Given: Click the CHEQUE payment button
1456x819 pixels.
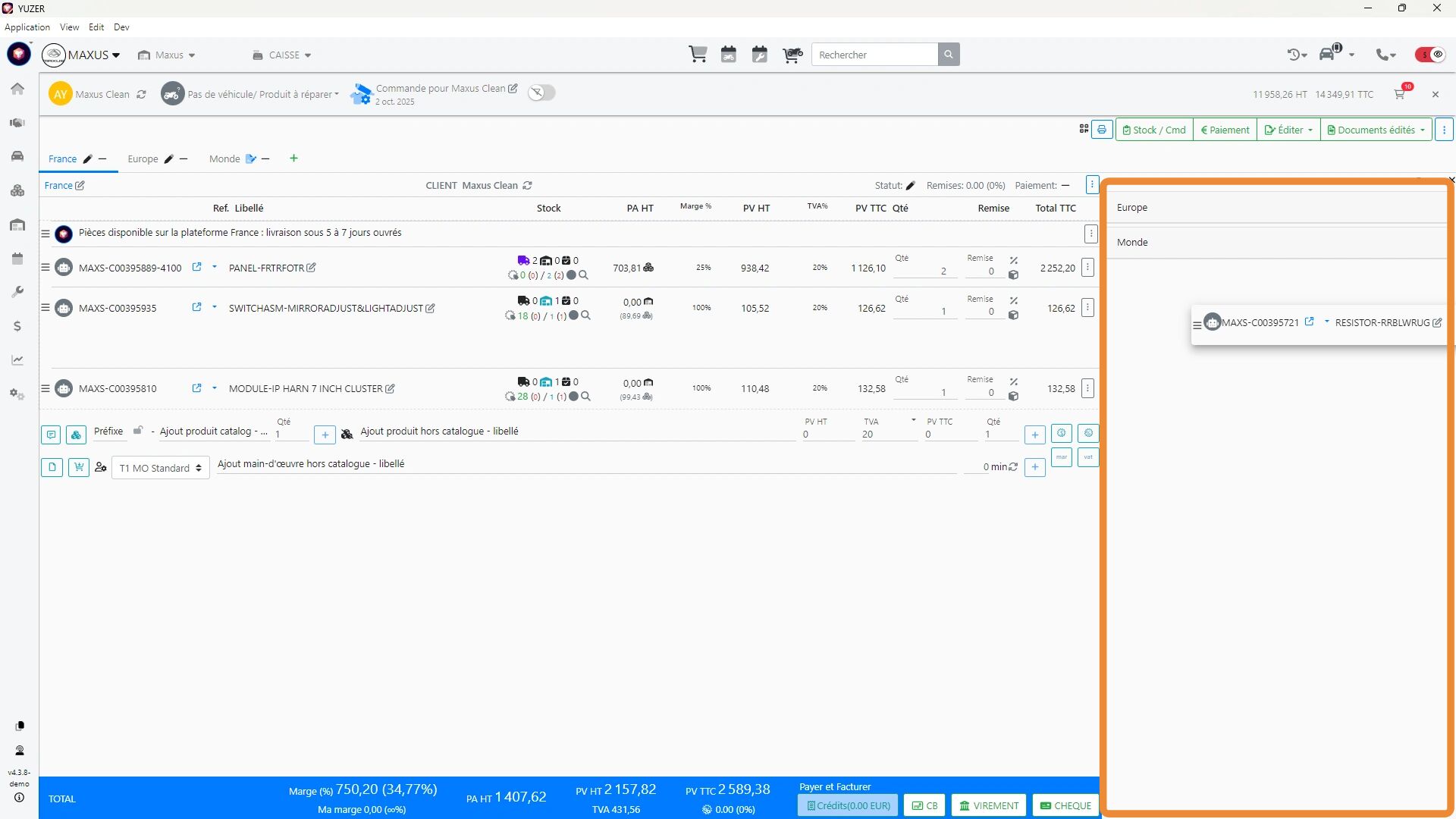Looking at the screenshot, I should 1065,805.
